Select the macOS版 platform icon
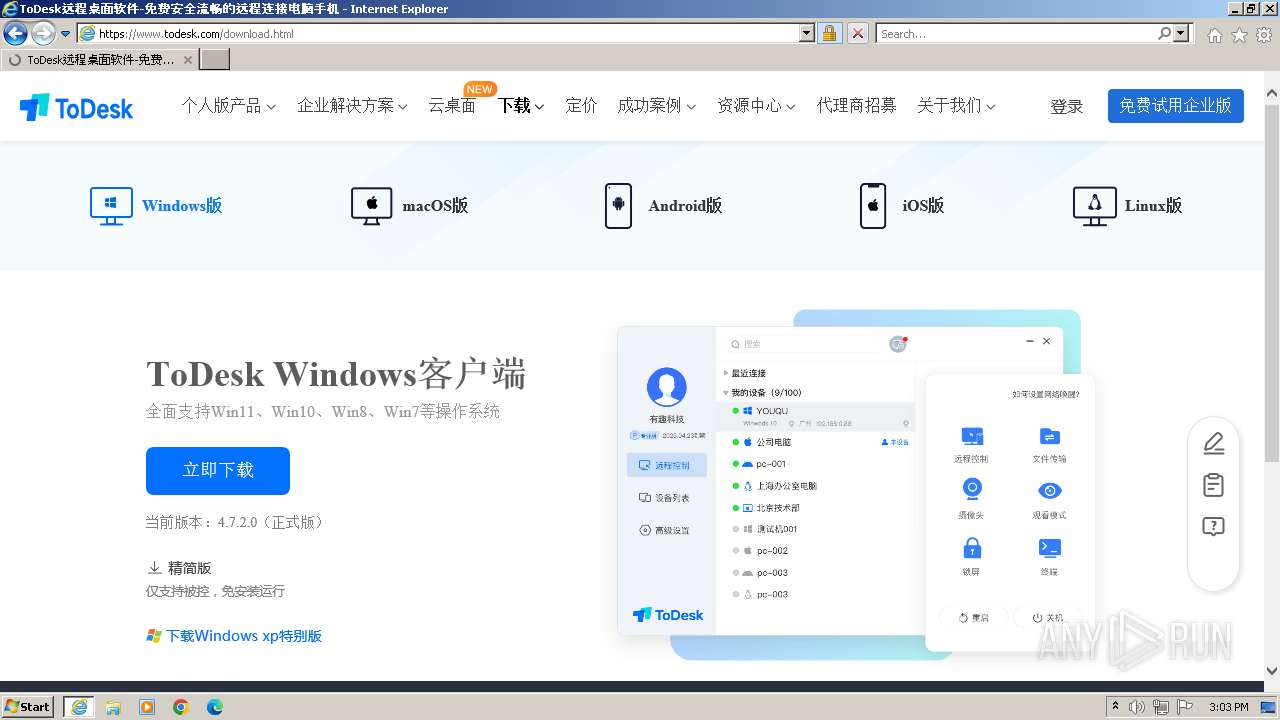 click(371, 206)
